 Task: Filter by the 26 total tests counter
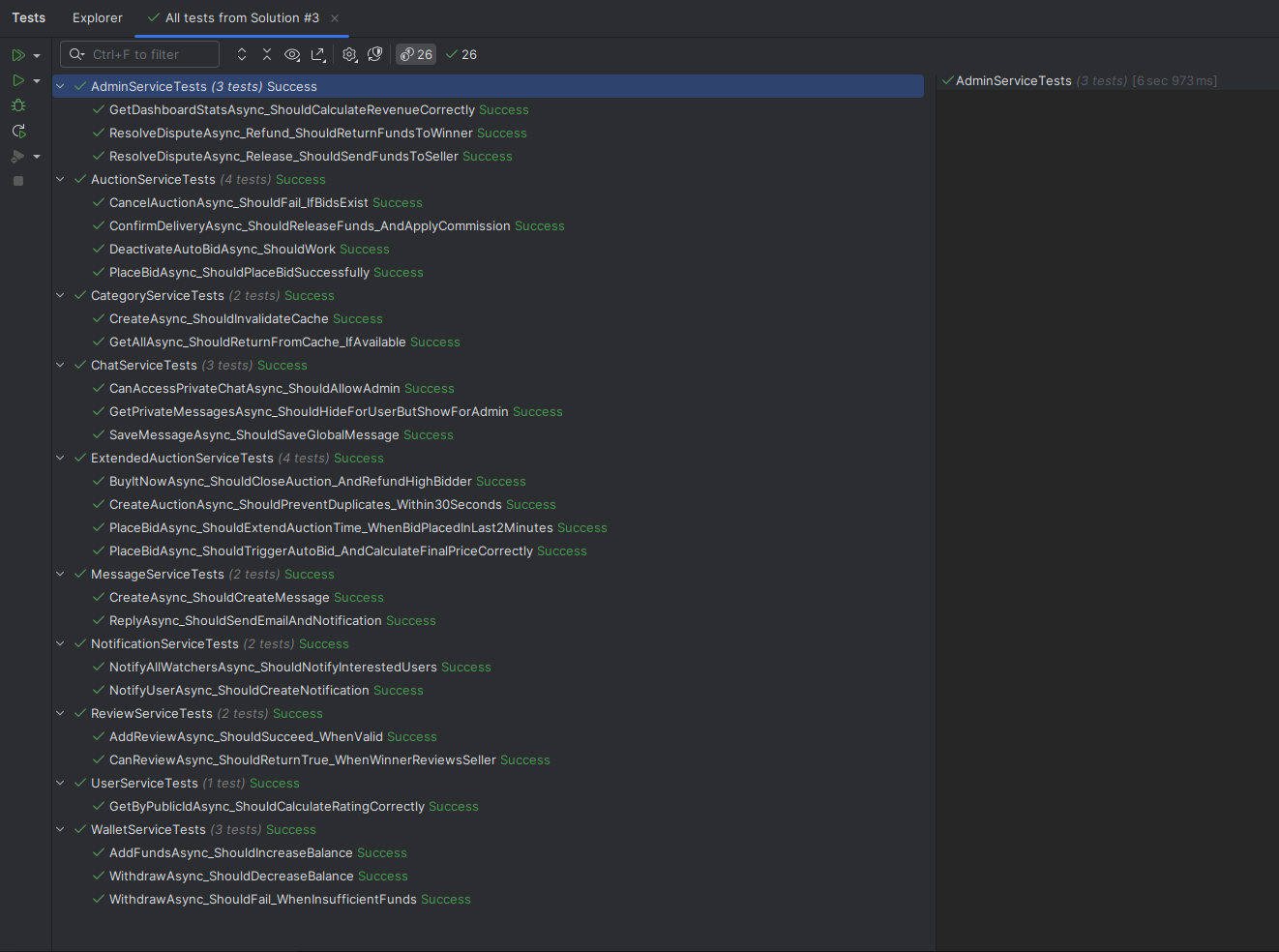pyautogui.click(x=416, y=54)
